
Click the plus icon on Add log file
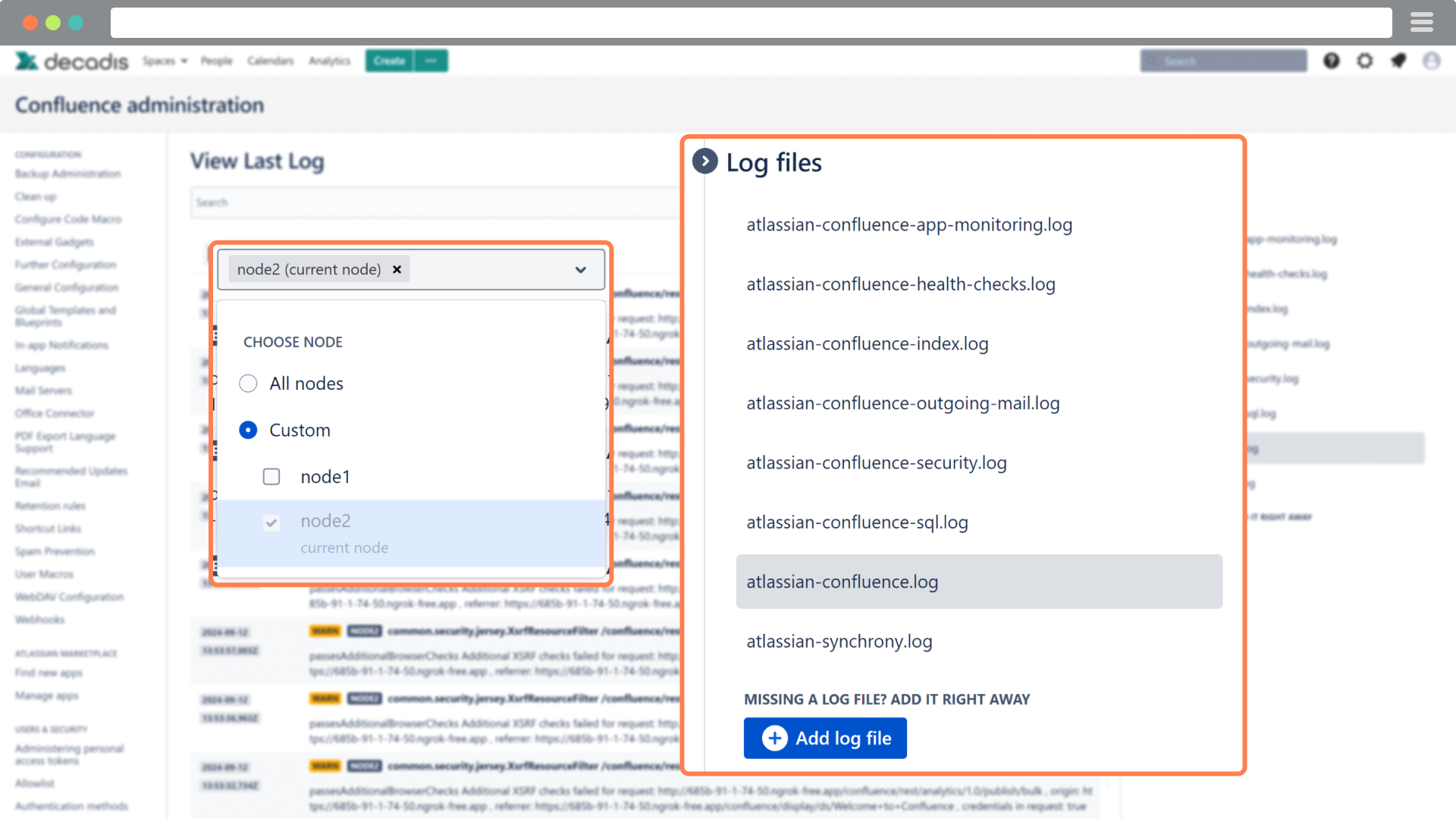point(773,738)
